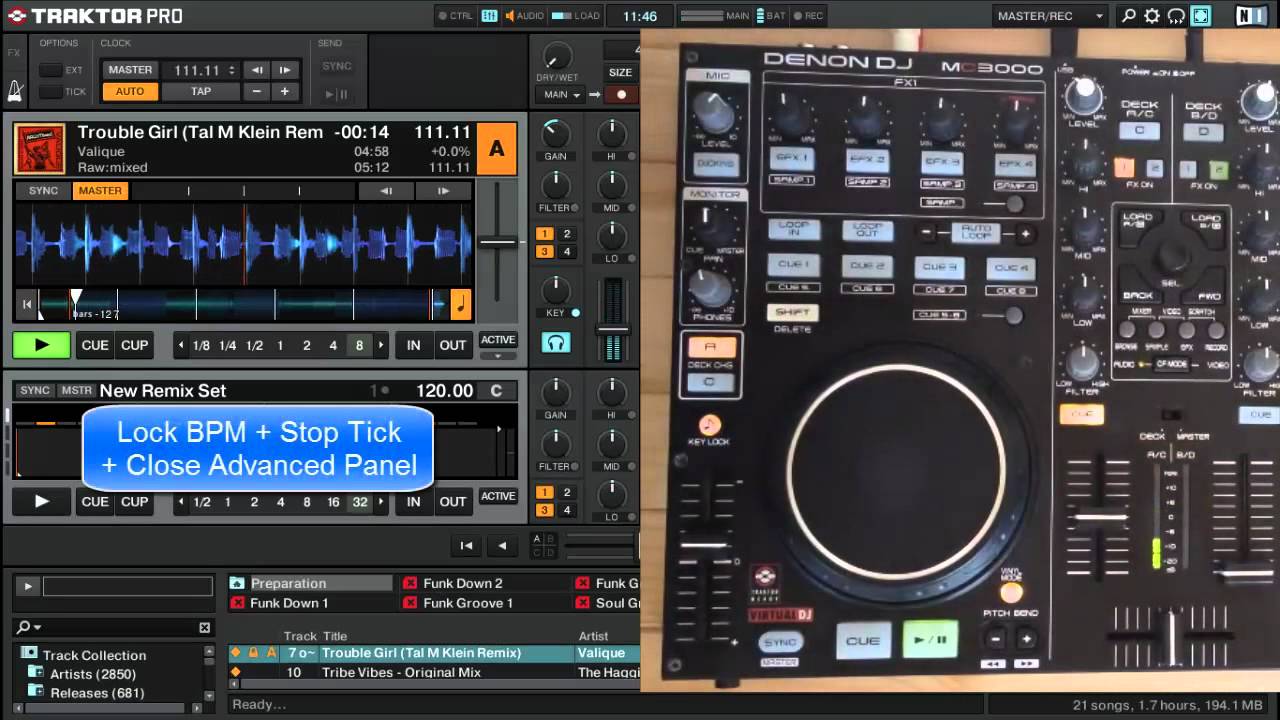Select loop size 1/4 on Deck A
Image resolution: width=1280 pixels, height=720 pixels.
coord(228,345)
